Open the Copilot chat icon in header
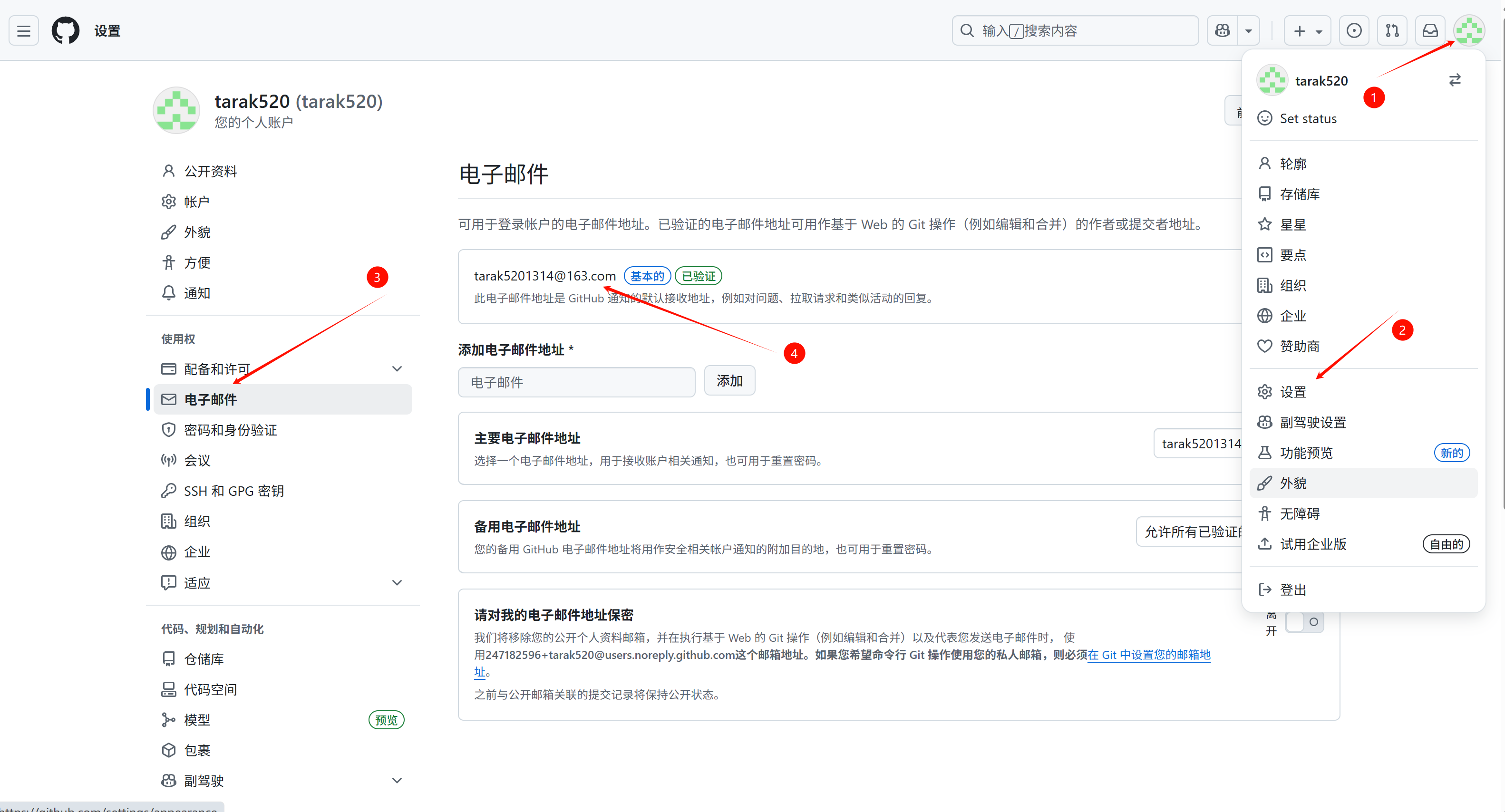 (x=1222, y=30)
